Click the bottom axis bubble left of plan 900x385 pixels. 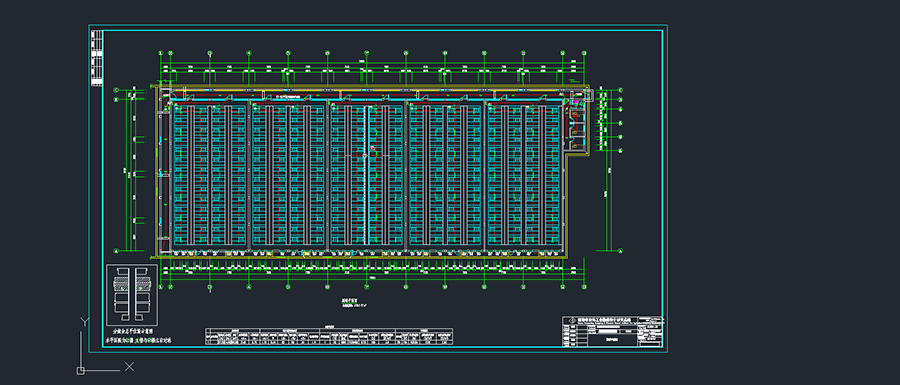116,251
